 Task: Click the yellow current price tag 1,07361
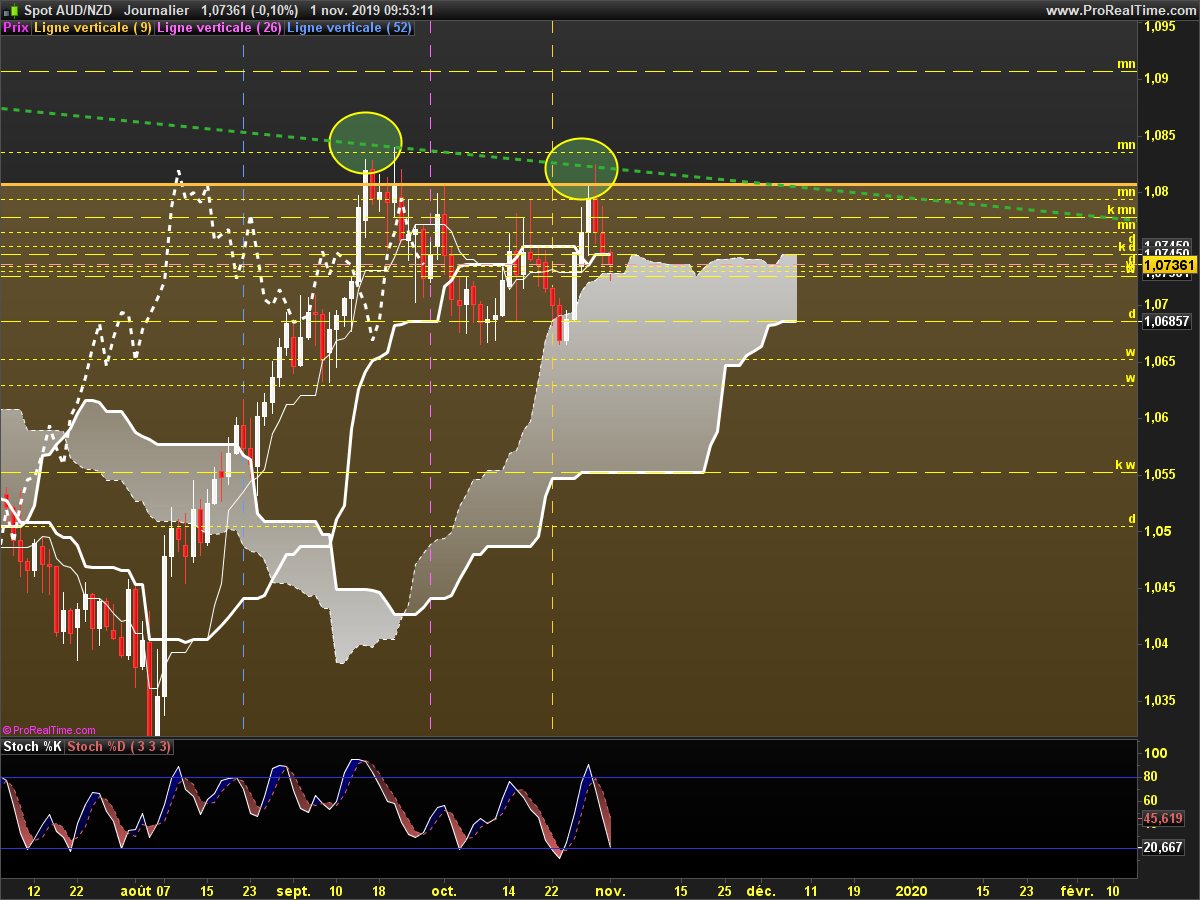(1169, 265)
